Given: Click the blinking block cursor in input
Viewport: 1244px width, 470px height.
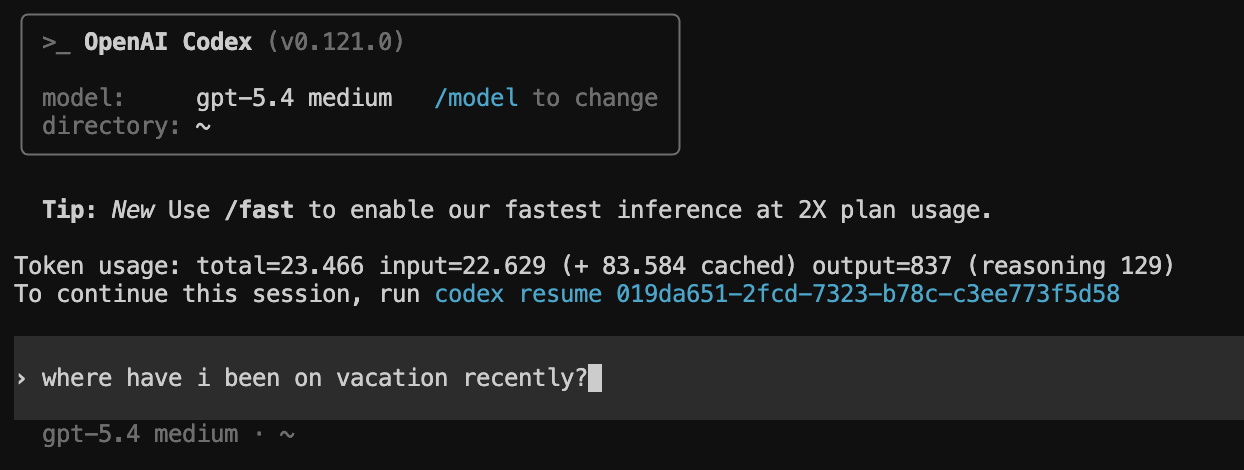Looking at the screenshot, I should coord(595,378).
